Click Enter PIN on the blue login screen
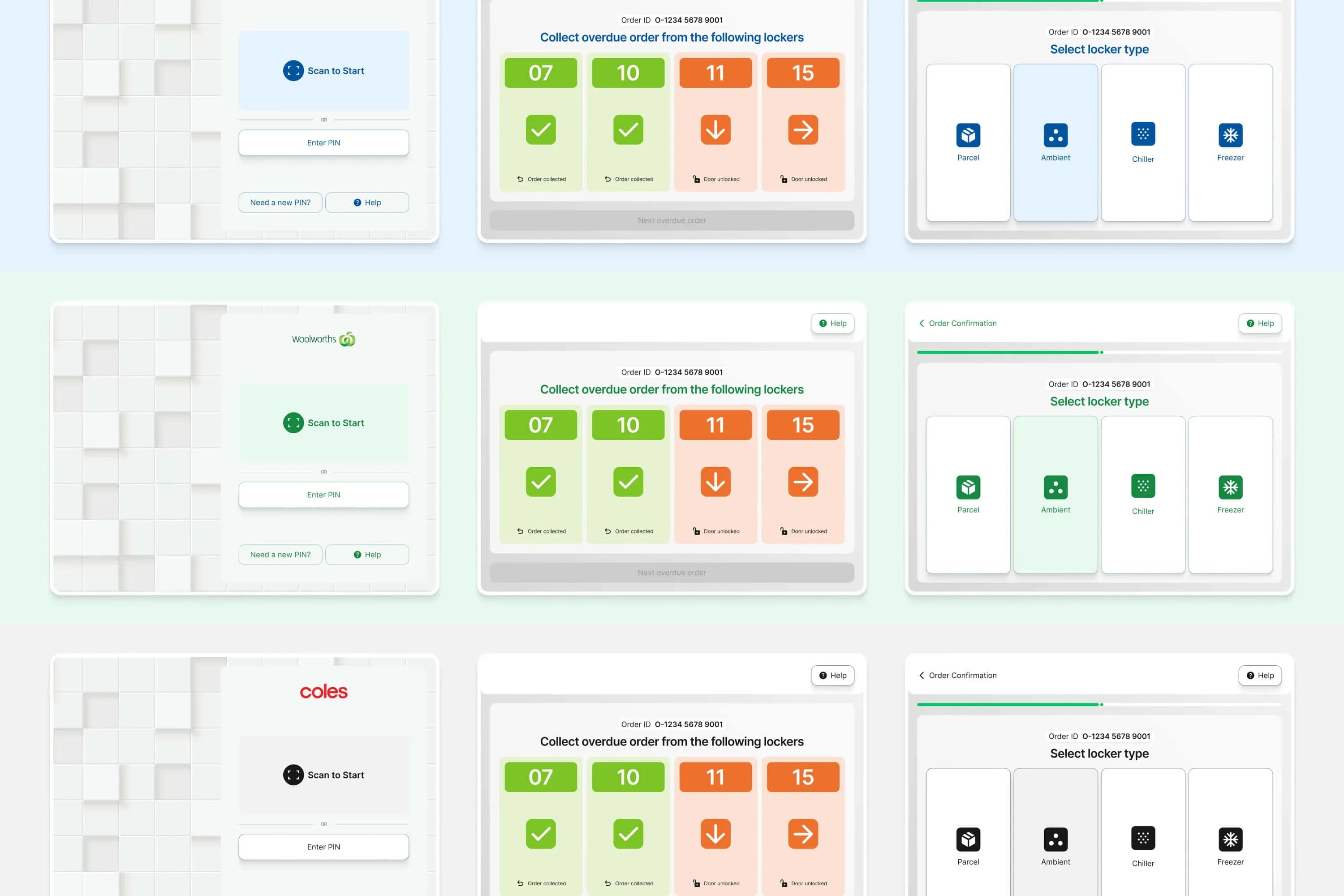The image size is (1344, 896). coord(323,143)
